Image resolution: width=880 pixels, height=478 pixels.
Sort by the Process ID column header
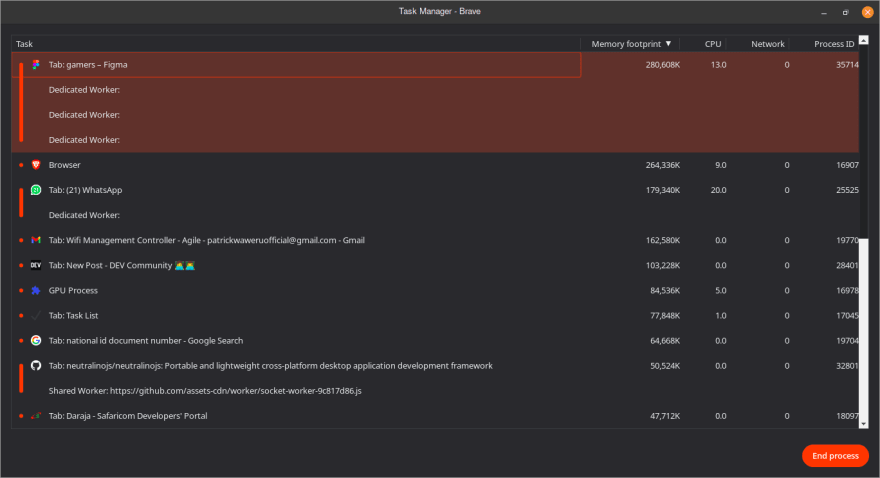point(834,44)
